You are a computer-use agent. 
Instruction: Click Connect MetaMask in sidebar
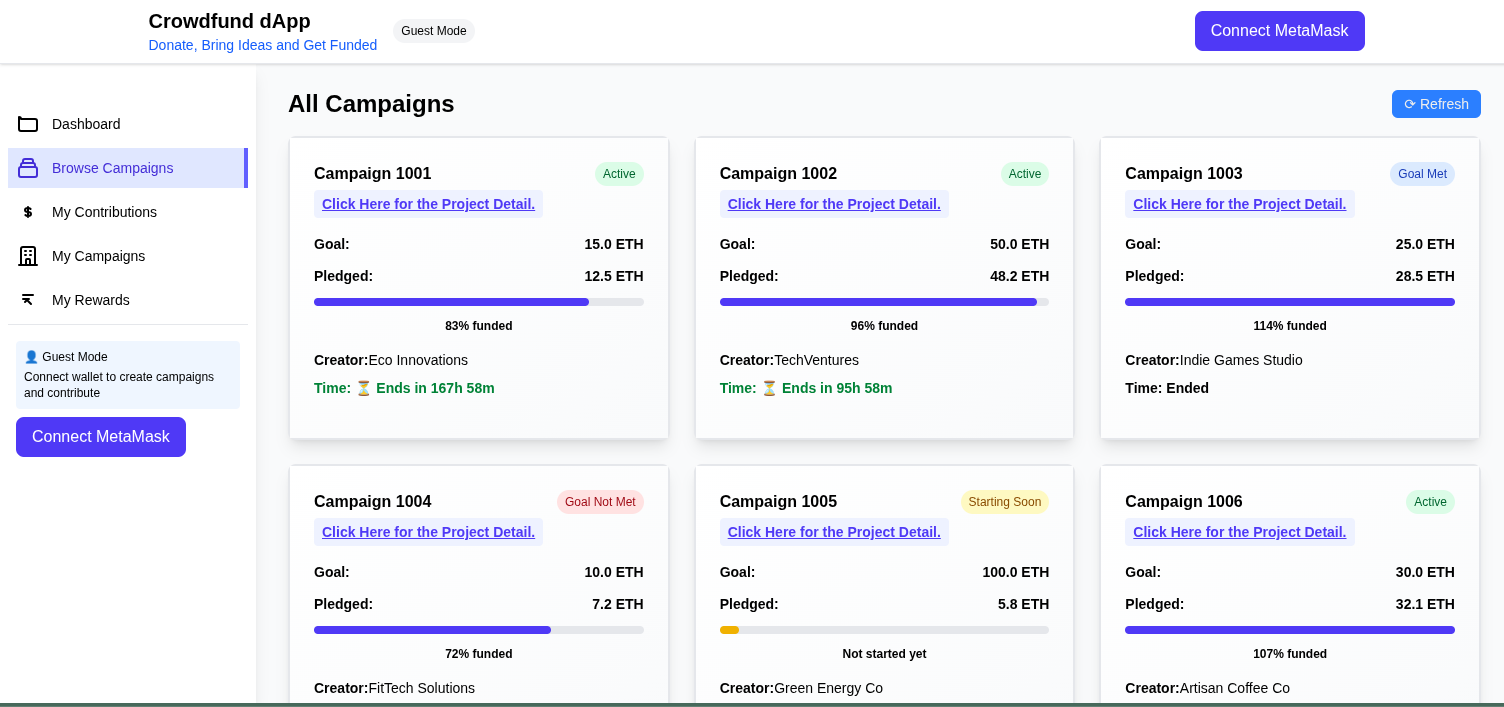pos(101,437)
